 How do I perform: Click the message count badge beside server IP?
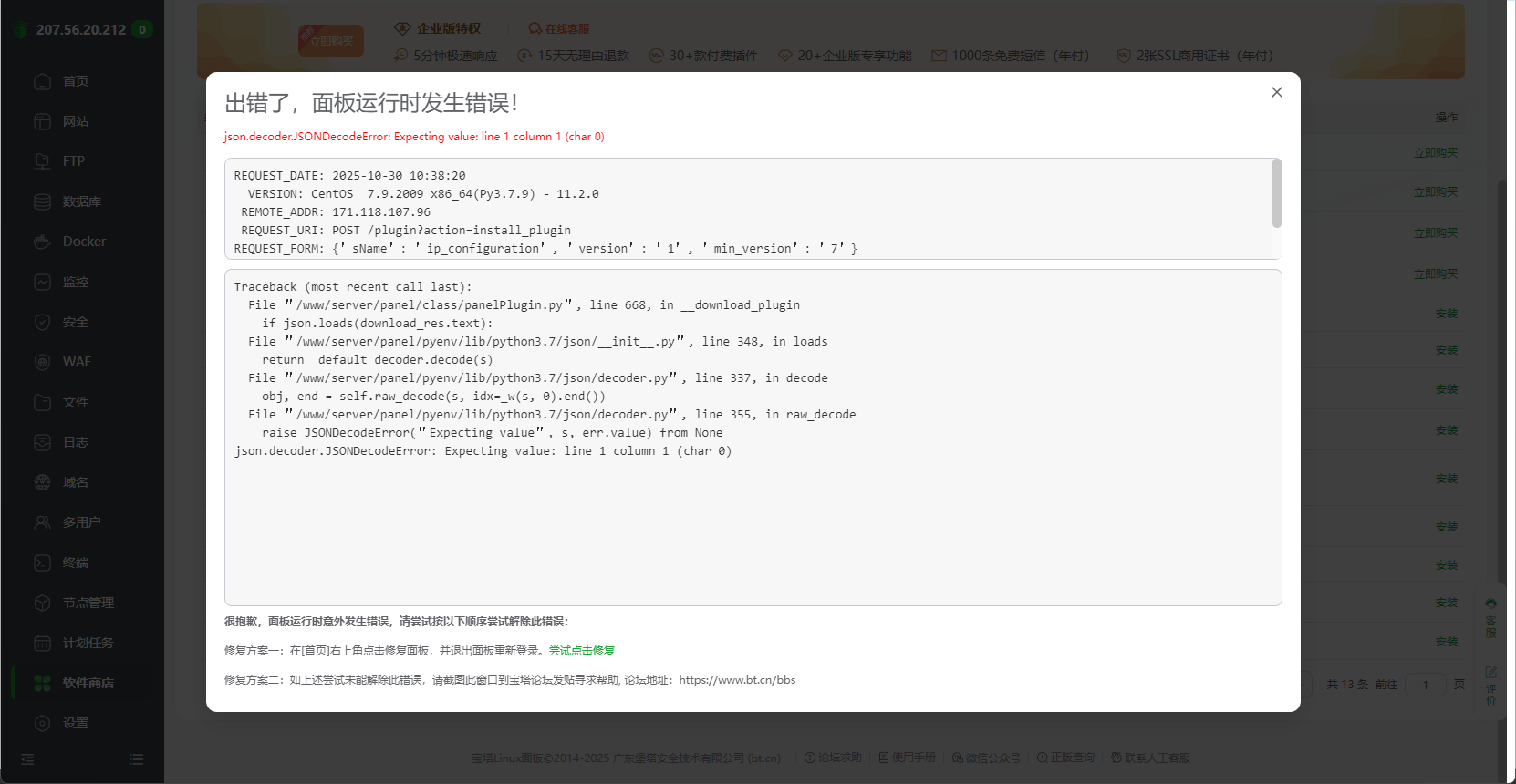tap(142, 29)
